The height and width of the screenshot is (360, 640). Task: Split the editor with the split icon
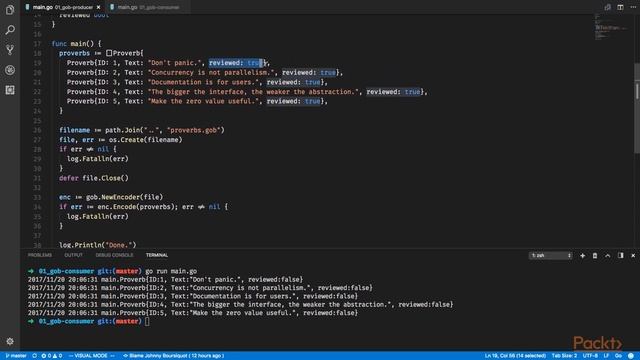620,7
